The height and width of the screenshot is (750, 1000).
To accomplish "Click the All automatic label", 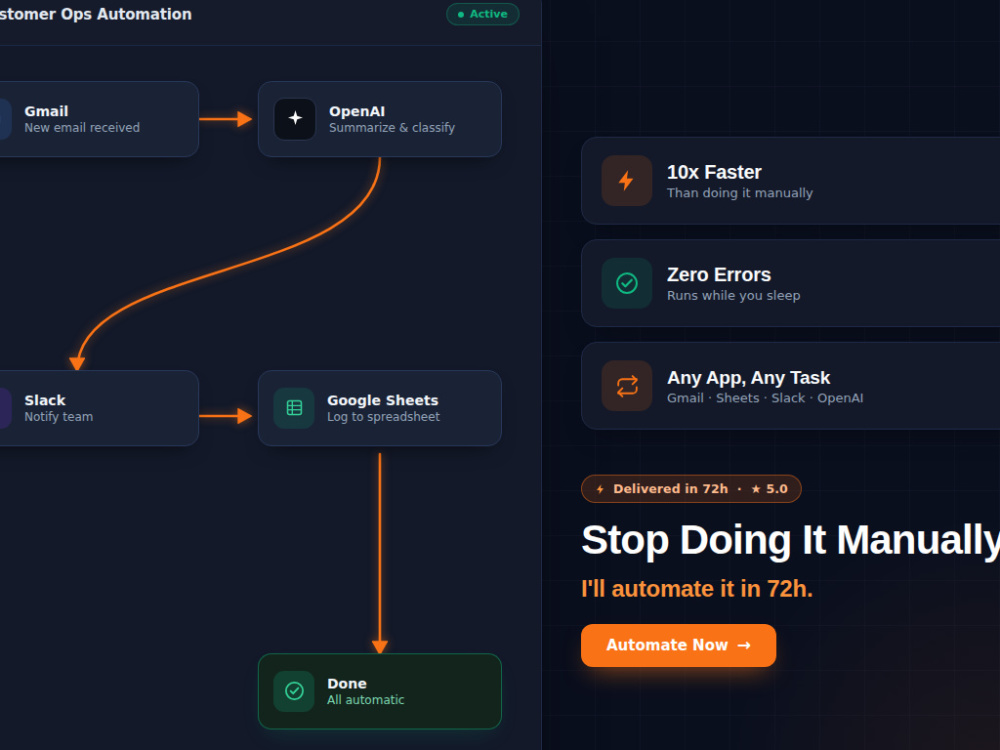I will click(365, 700).
